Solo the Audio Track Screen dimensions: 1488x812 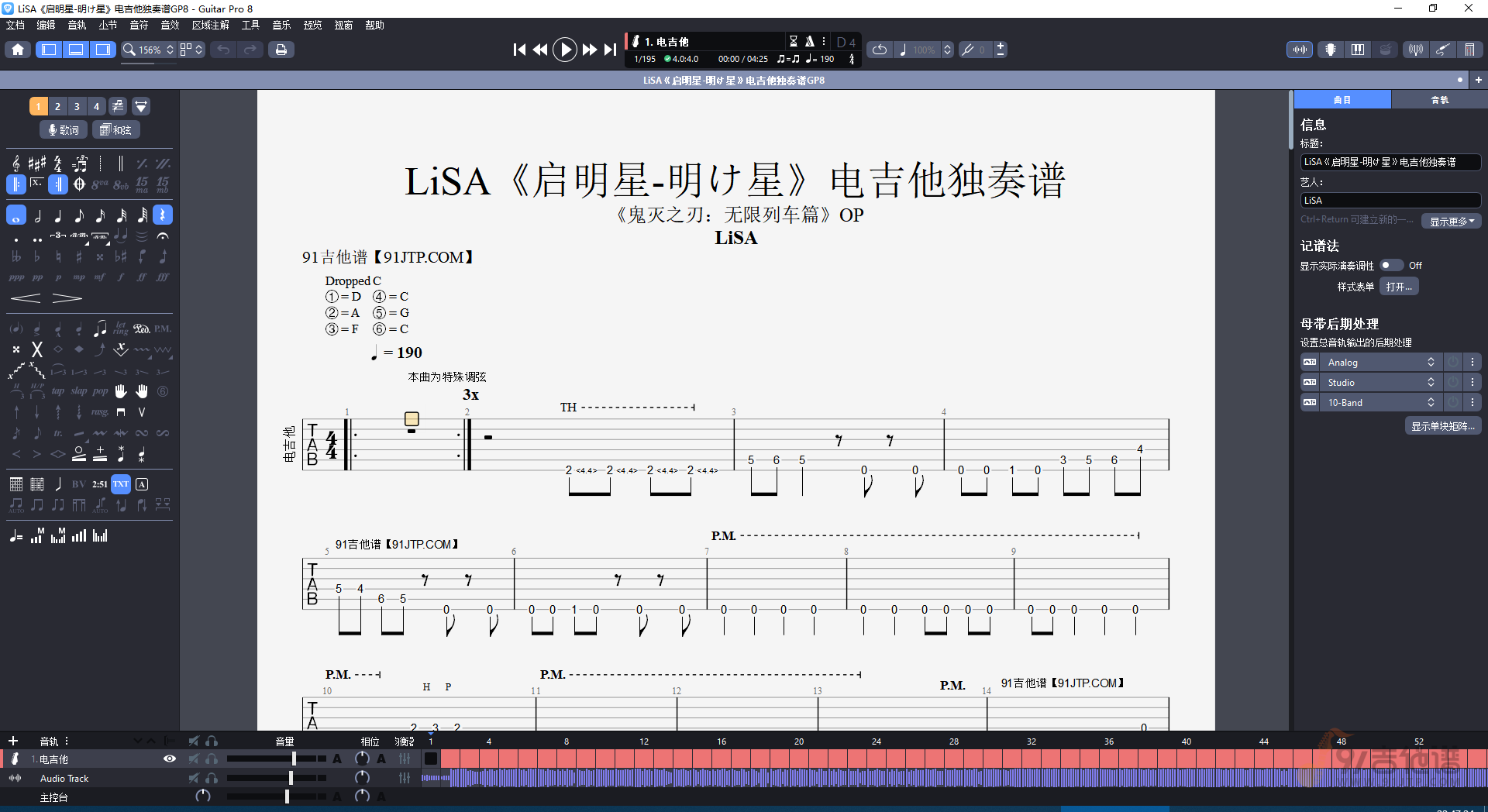pos(212,778)
